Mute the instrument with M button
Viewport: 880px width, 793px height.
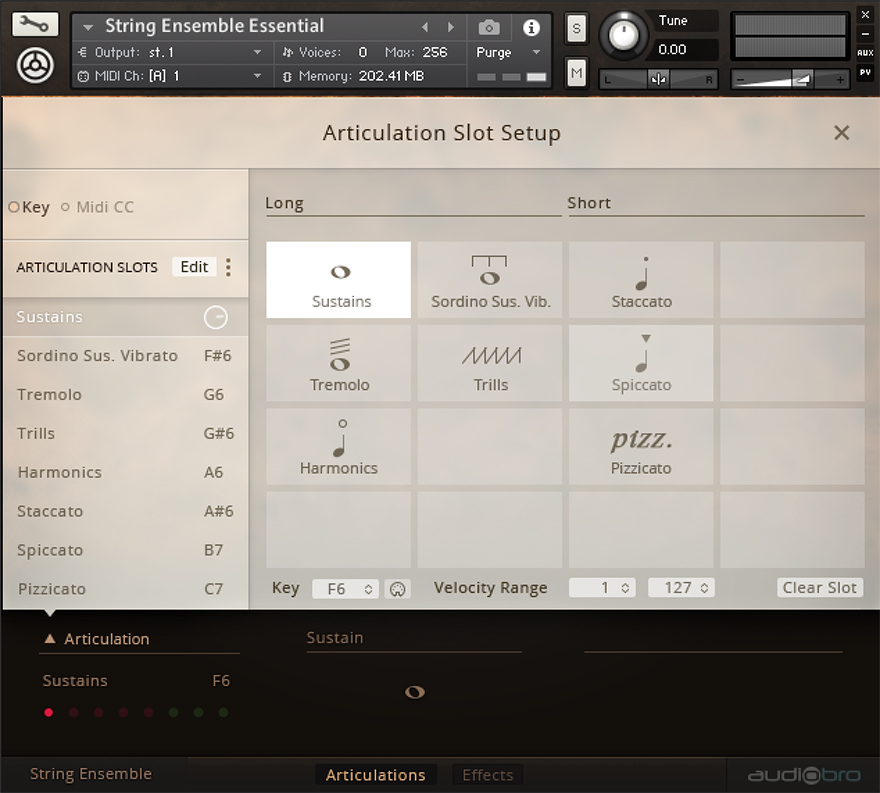click(x=576, y=72)
